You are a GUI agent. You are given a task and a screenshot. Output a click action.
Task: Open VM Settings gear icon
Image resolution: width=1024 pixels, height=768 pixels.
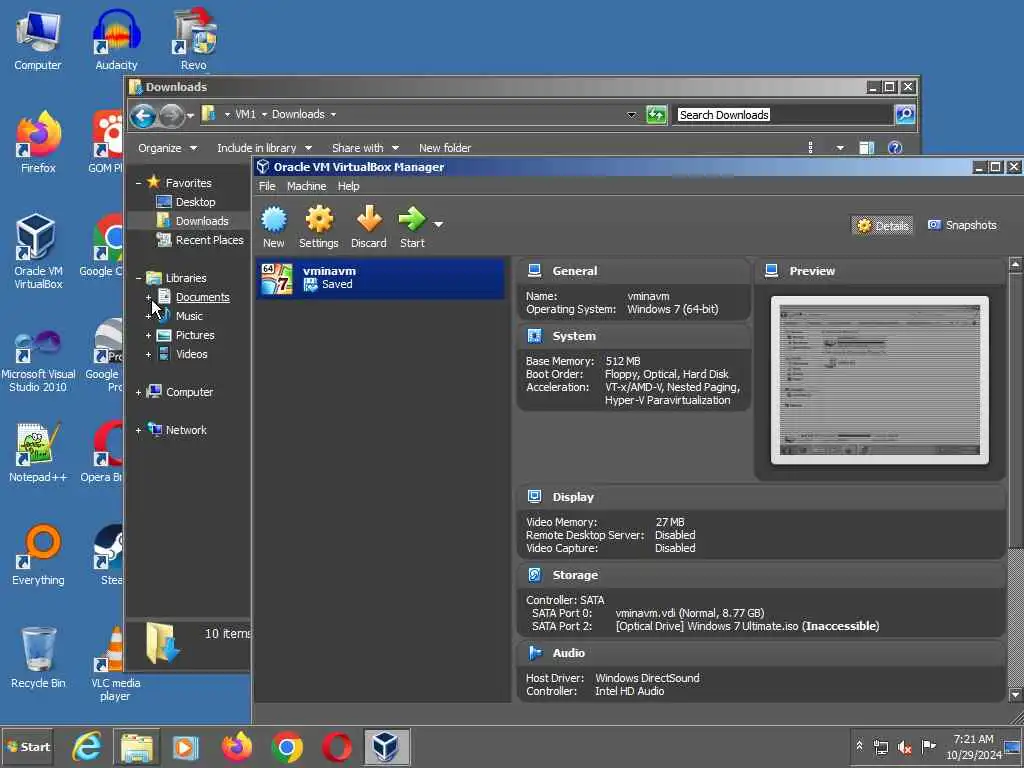[319, 219]
